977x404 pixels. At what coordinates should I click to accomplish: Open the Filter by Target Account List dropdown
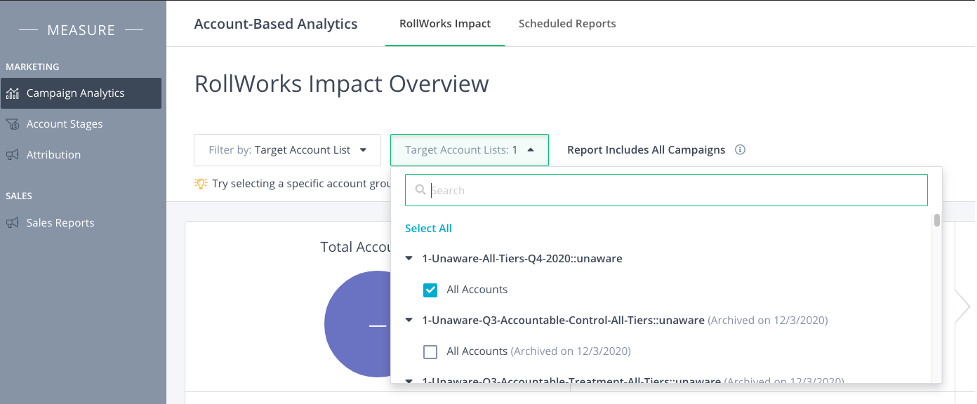[287, 150]
